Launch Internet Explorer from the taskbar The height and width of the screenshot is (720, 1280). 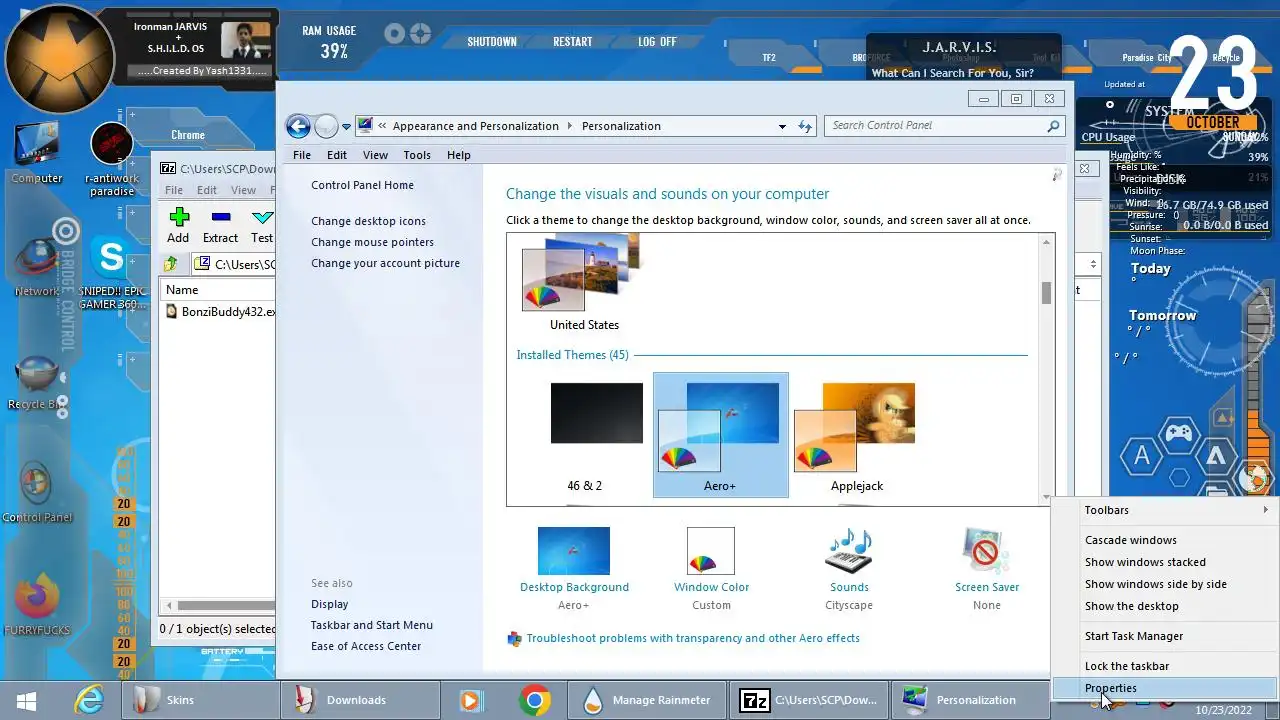coord(90,701)
